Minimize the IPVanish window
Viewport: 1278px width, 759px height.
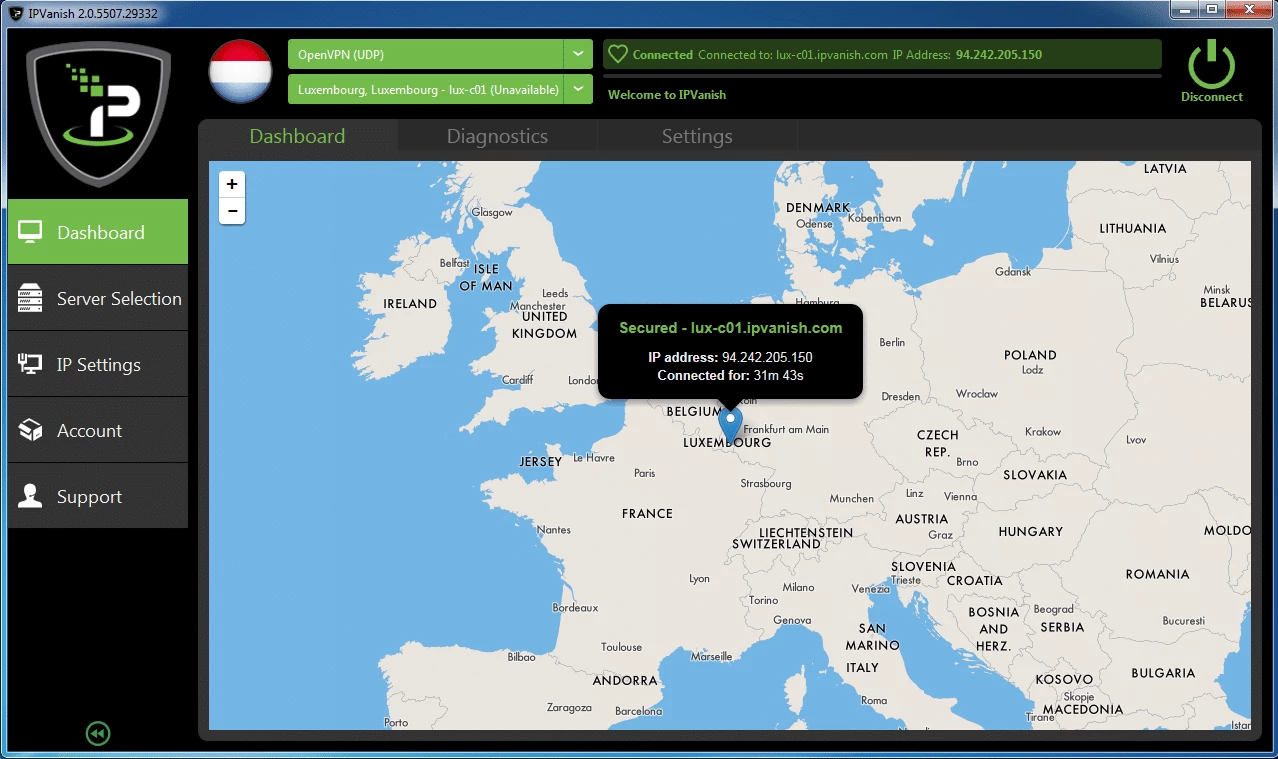pos(1186,10)
